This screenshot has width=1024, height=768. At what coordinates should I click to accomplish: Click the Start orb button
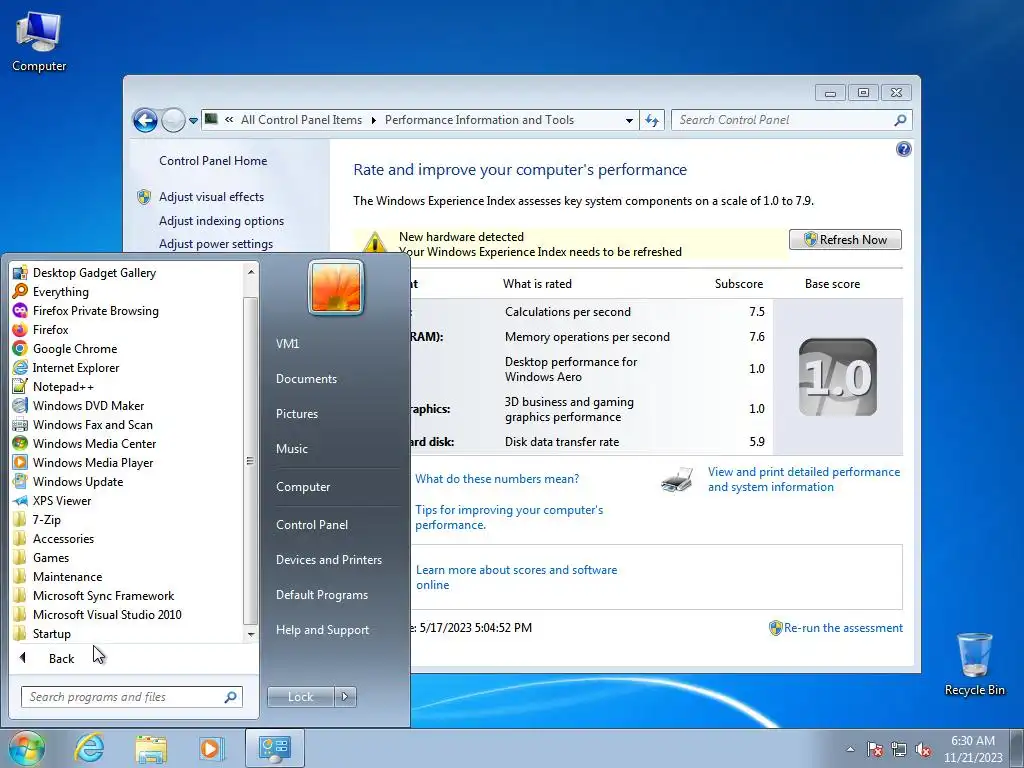(x=27, y=748)
